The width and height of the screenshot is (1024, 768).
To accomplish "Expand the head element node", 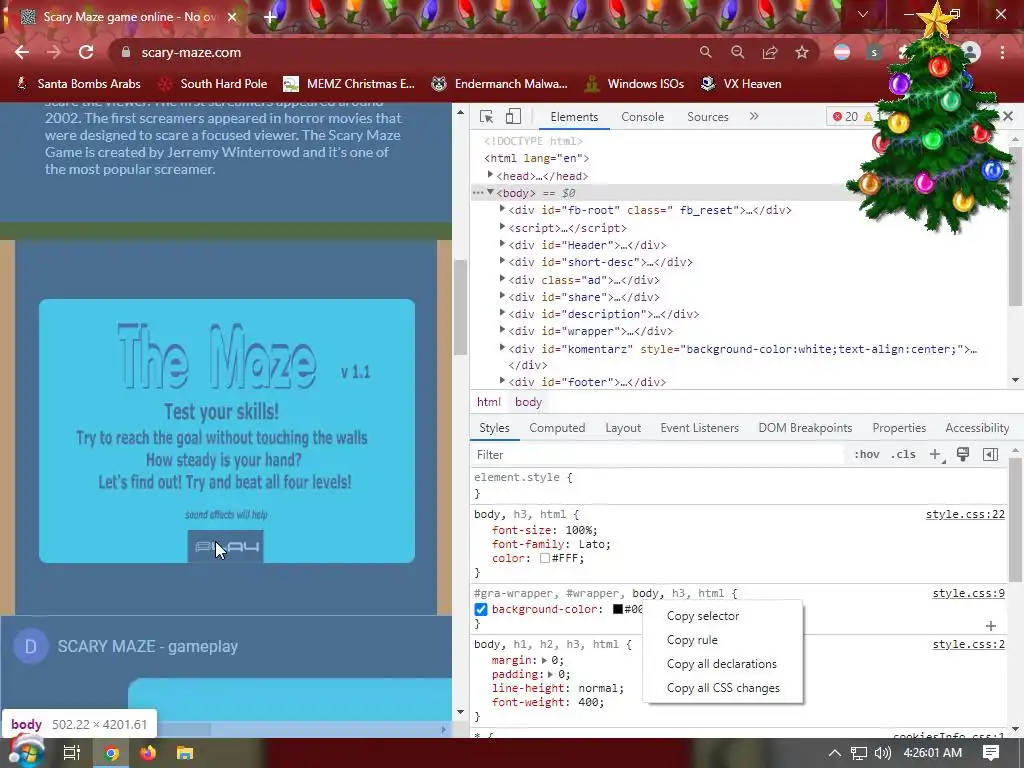I will coord(490,175).
